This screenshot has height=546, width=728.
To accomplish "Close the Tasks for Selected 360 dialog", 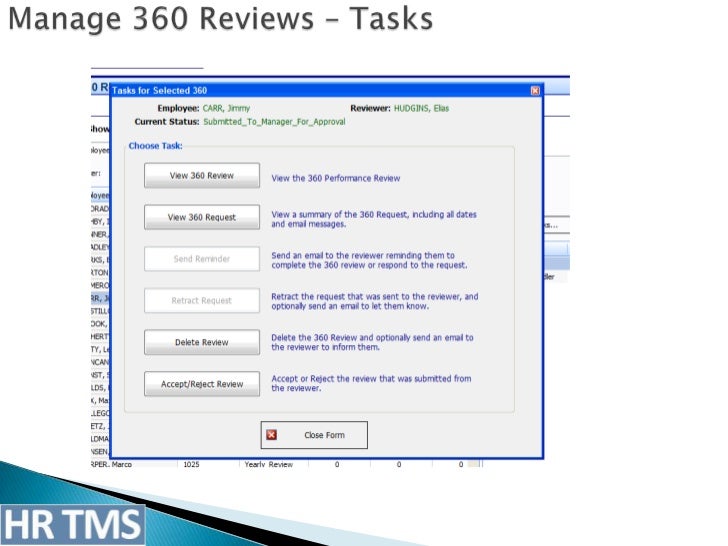I will coord(535,91).
